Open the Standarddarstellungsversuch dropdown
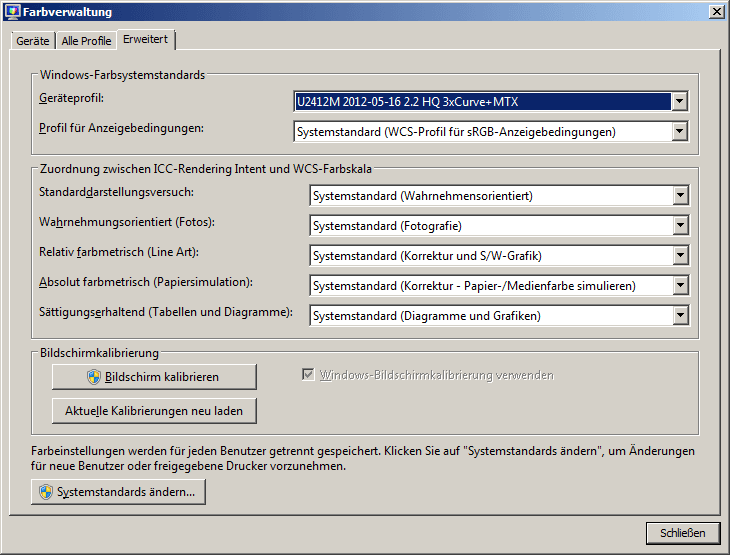730x555 pixels. click(x=680, y=196)
